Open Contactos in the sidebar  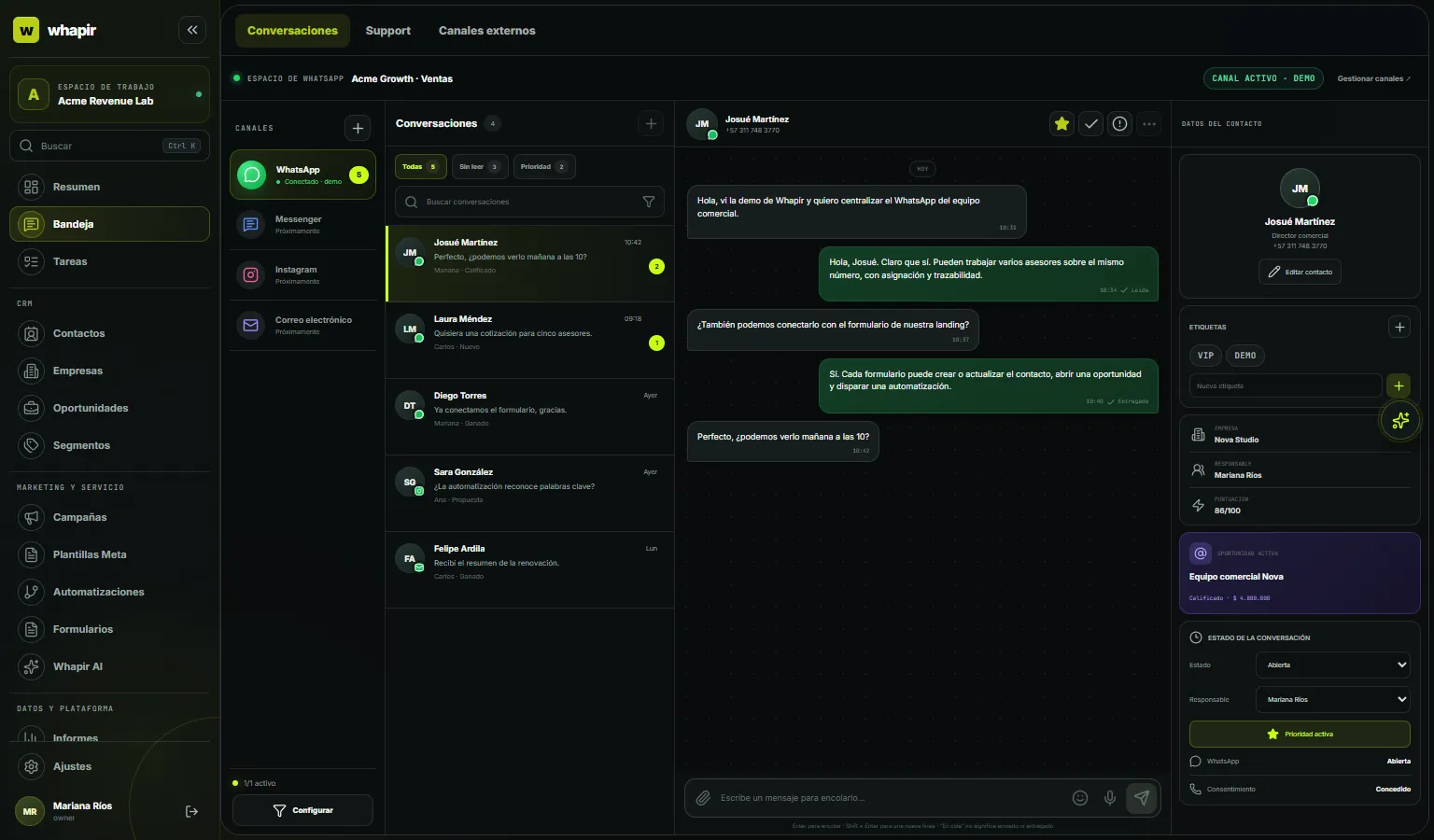coord(110,333)
